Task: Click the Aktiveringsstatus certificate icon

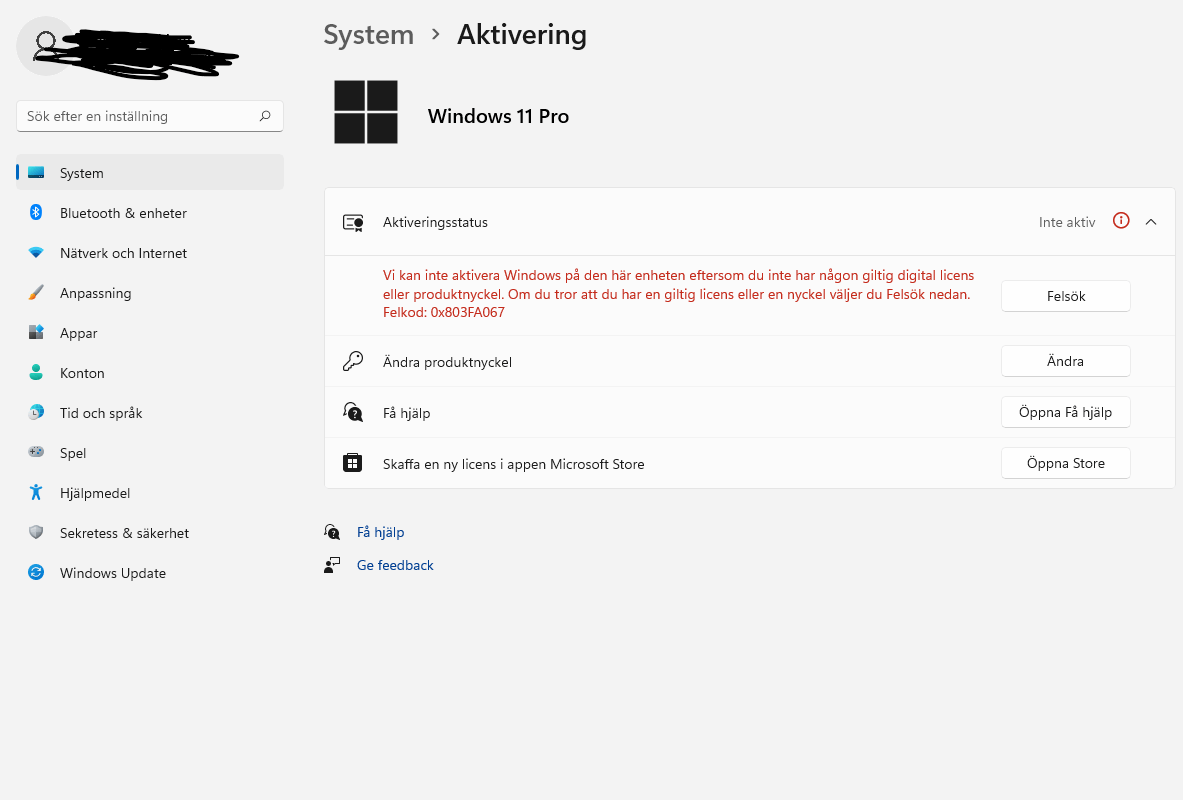Action: tap(353, 223)
